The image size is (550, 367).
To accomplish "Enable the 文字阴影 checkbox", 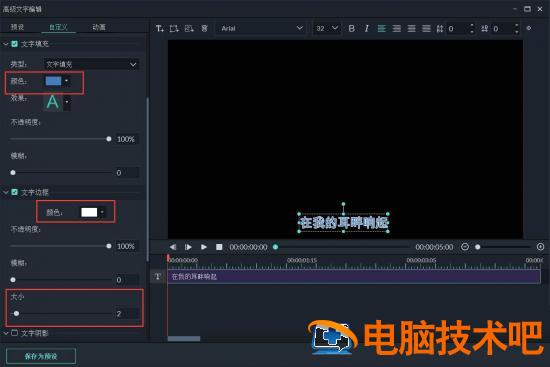I will point(15,333).
